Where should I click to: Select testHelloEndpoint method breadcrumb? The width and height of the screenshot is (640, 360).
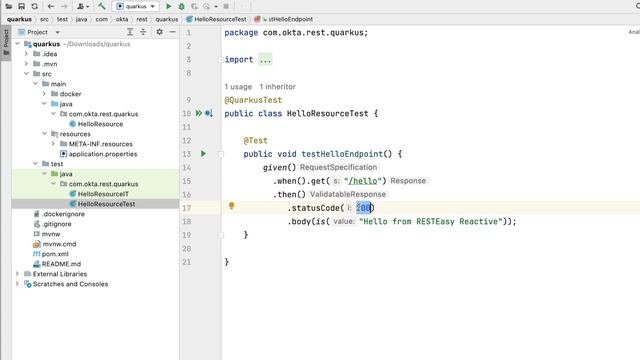[284, 19]
